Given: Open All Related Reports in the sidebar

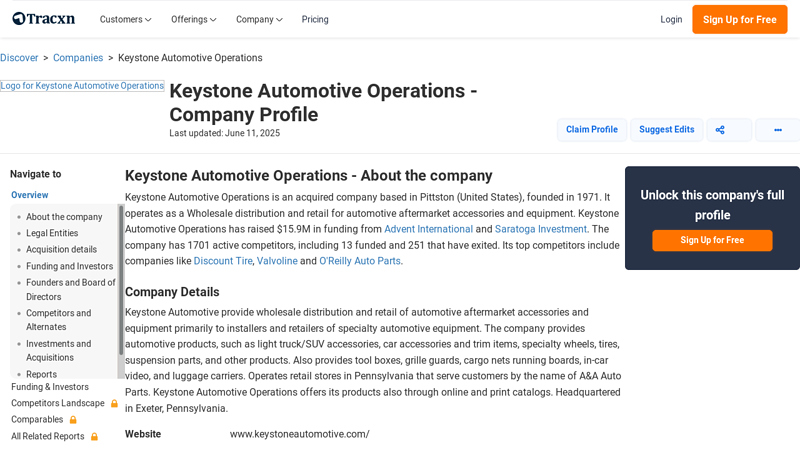Looking at the screenshot, I should point(48,436).
